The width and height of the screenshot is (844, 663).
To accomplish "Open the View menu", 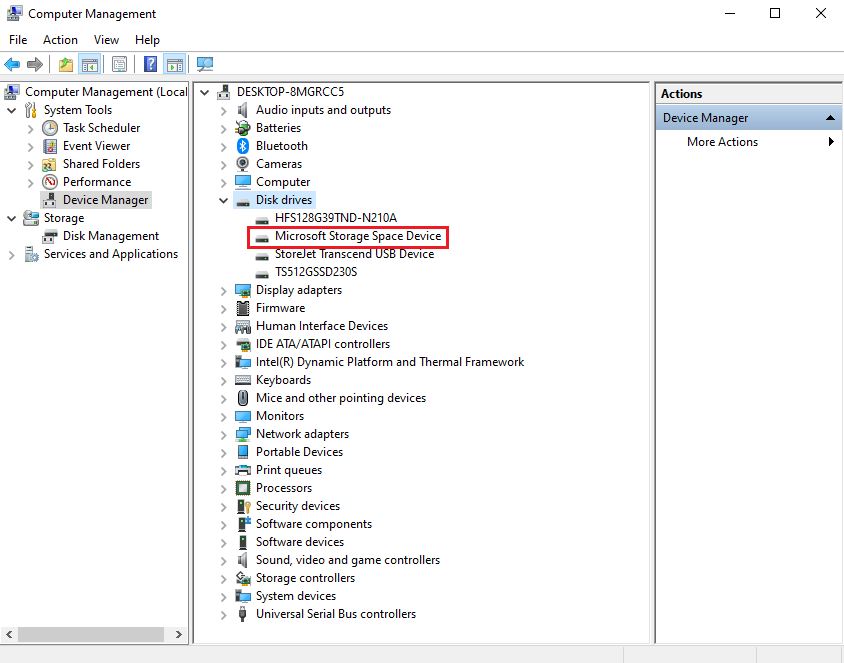I will point(106,40).
